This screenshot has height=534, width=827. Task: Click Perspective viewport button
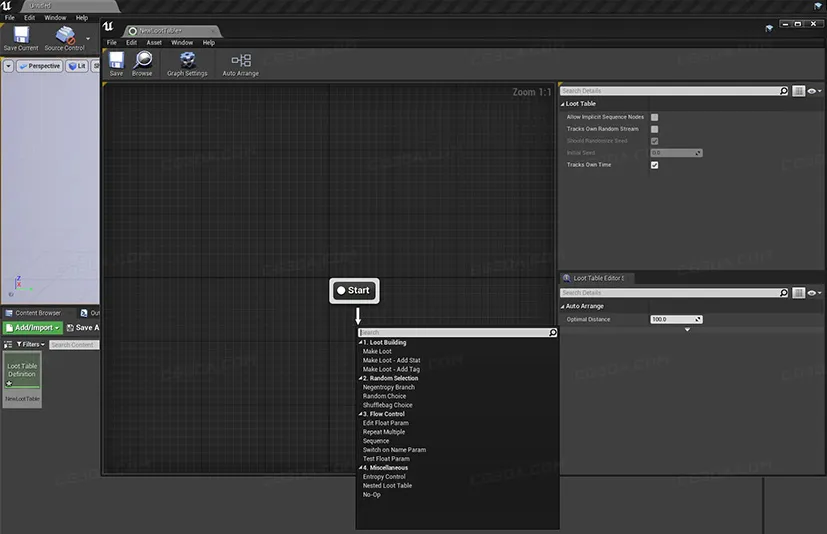(x=40, y=66)
